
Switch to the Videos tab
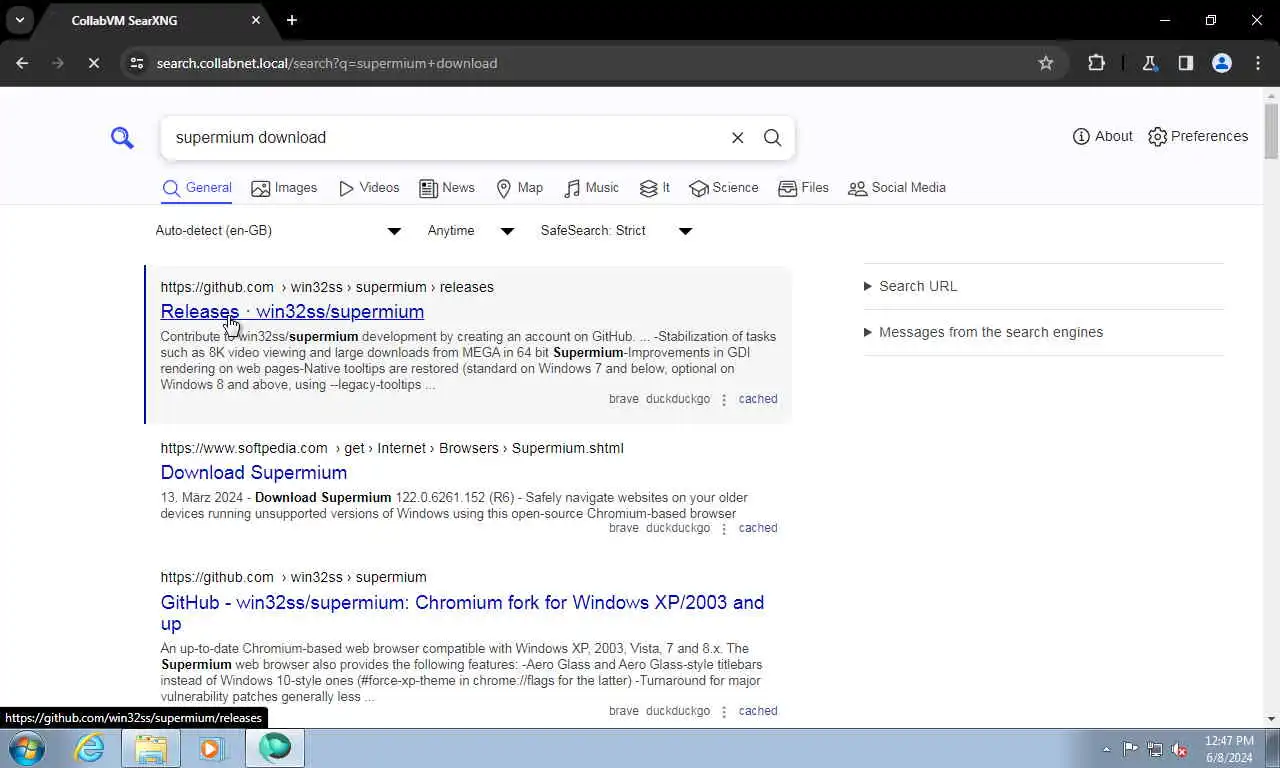369,188
